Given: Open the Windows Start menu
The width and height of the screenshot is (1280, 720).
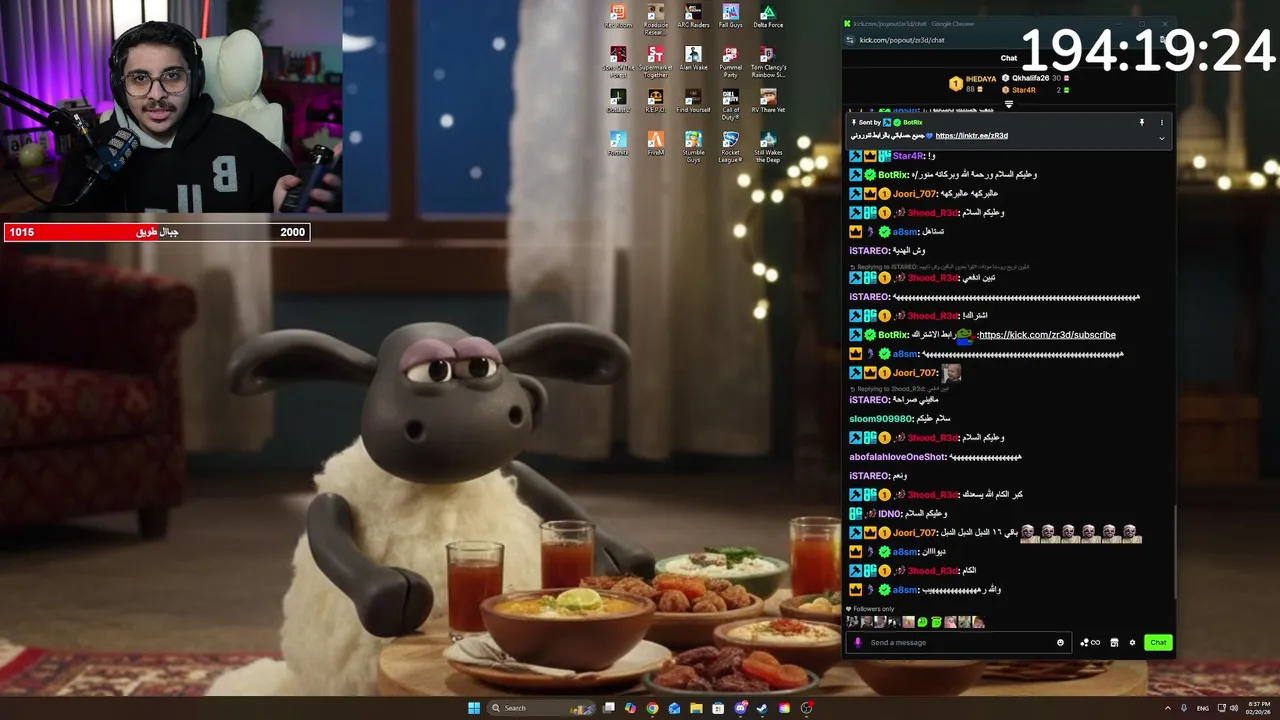Looking at the screenshot, I should [473, 708].
